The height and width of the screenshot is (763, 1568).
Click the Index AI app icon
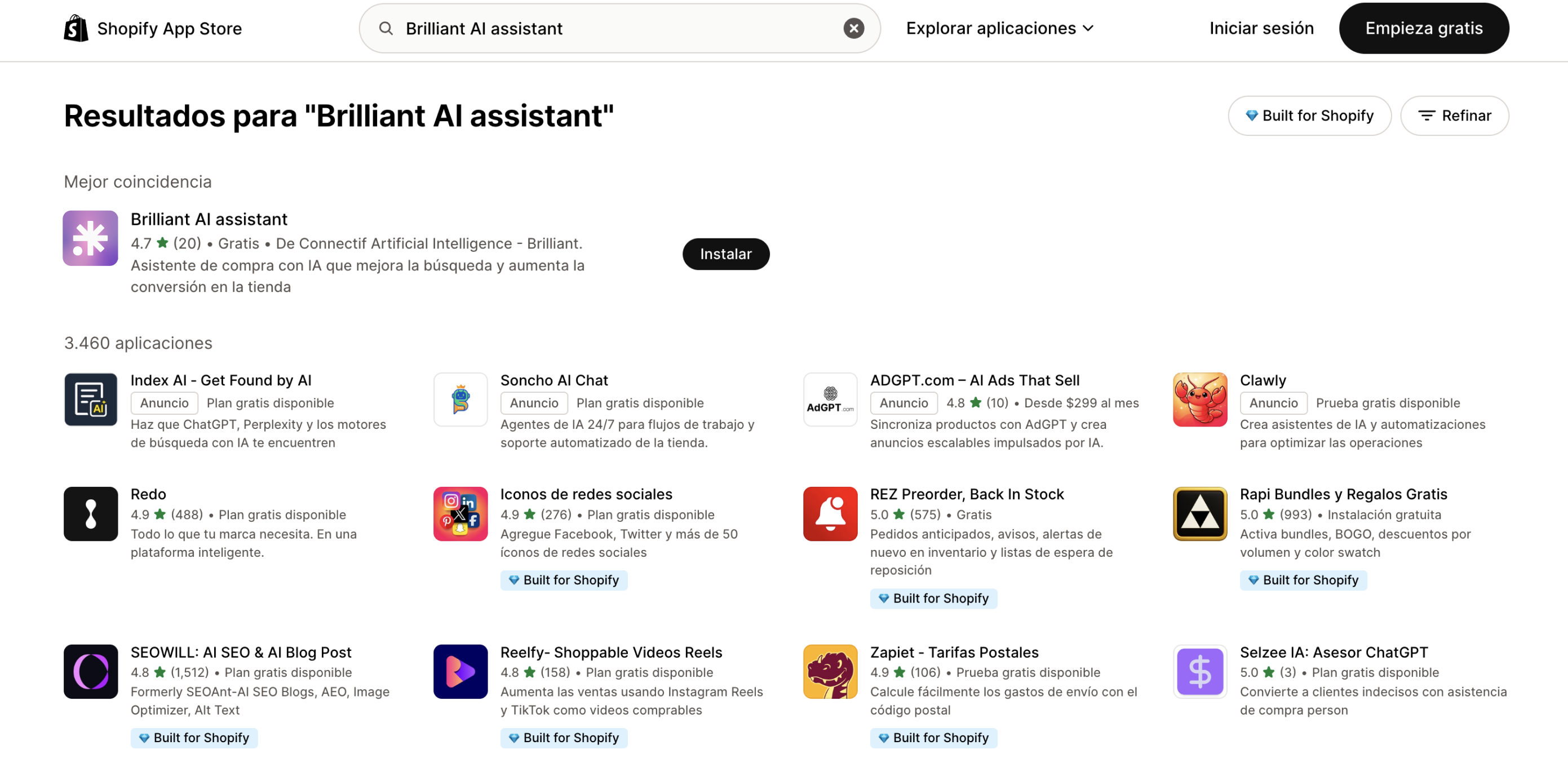coord(90,399)
